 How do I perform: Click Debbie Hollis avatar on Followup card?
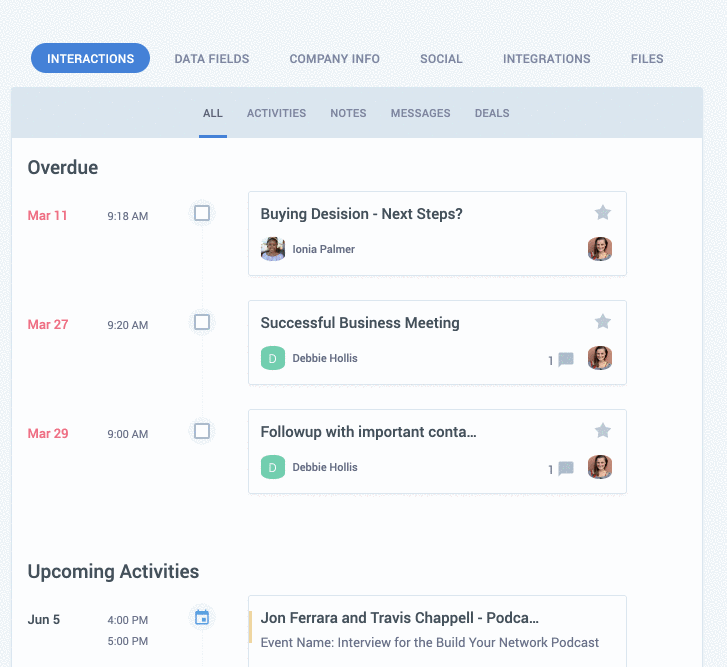pyautogui.click(x=273, y=467)
